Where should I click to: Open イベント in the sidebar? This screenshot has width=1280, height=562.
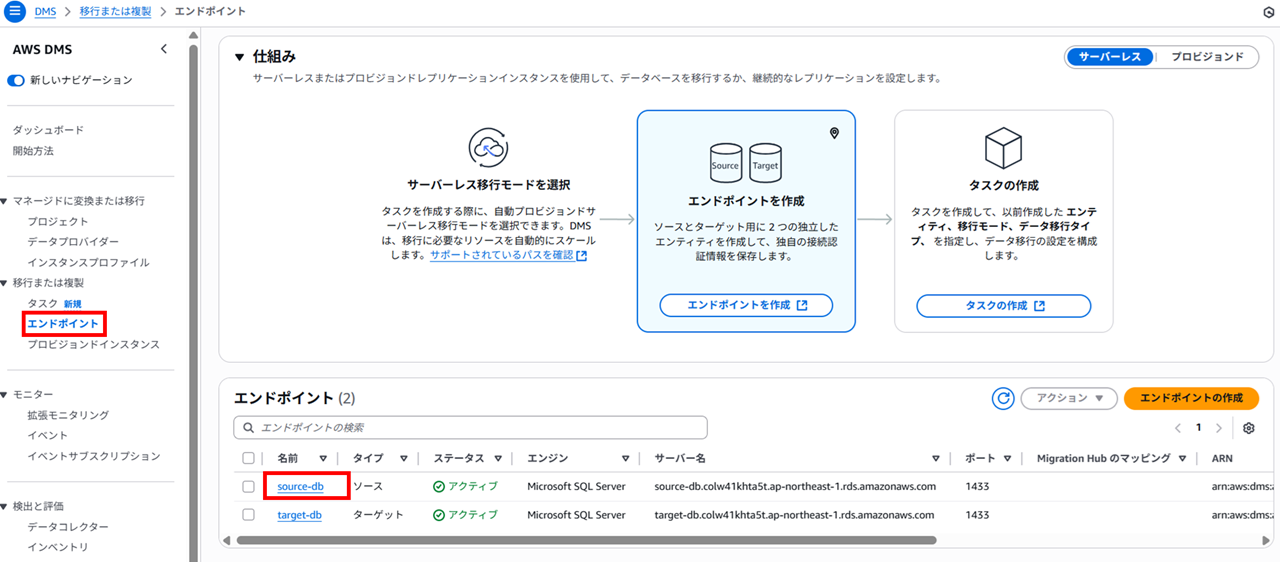tap(48, 435)
